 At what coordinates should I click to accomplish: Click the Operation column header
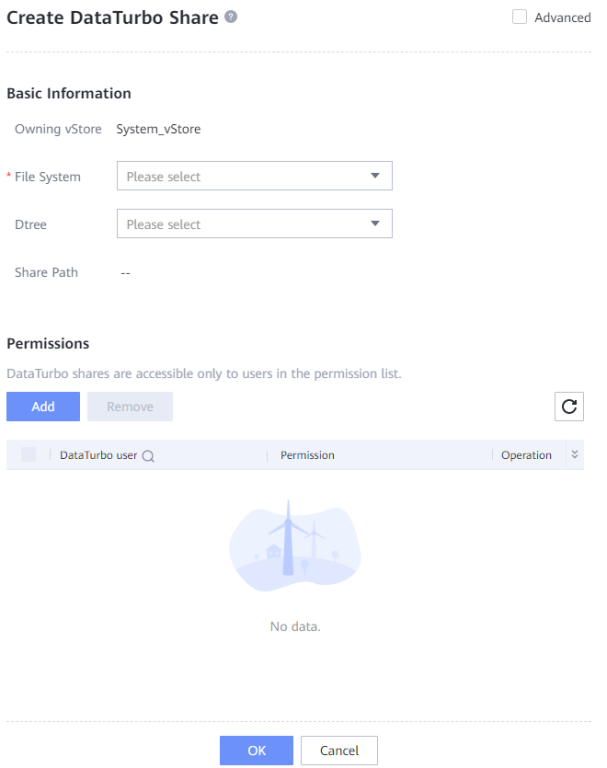click(526, 455)
